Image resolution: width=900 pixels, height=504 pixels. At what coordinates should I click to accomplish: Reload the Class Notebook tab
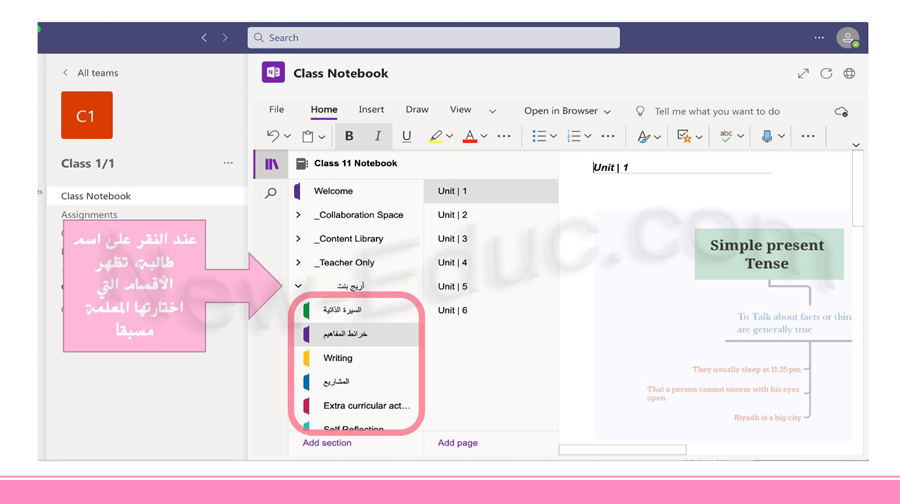coord(826,73)
